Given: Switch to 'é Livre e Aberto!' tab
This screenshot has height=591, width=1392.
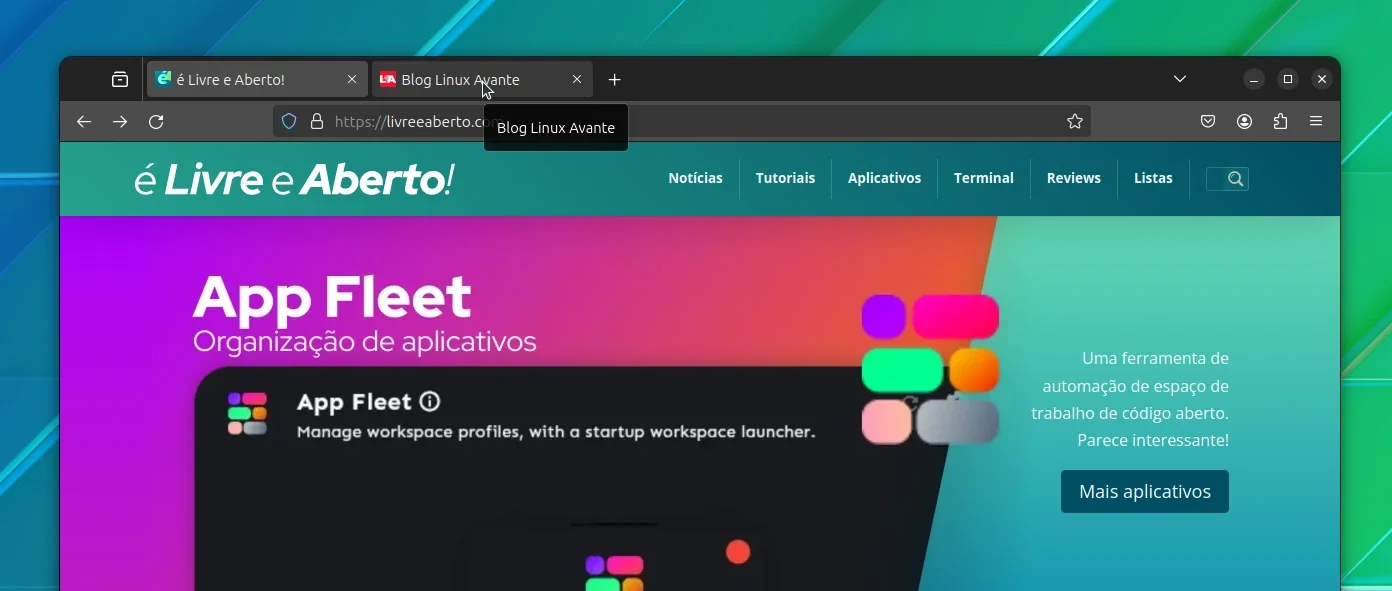Looking at the screenshot, I should (257, 79).
